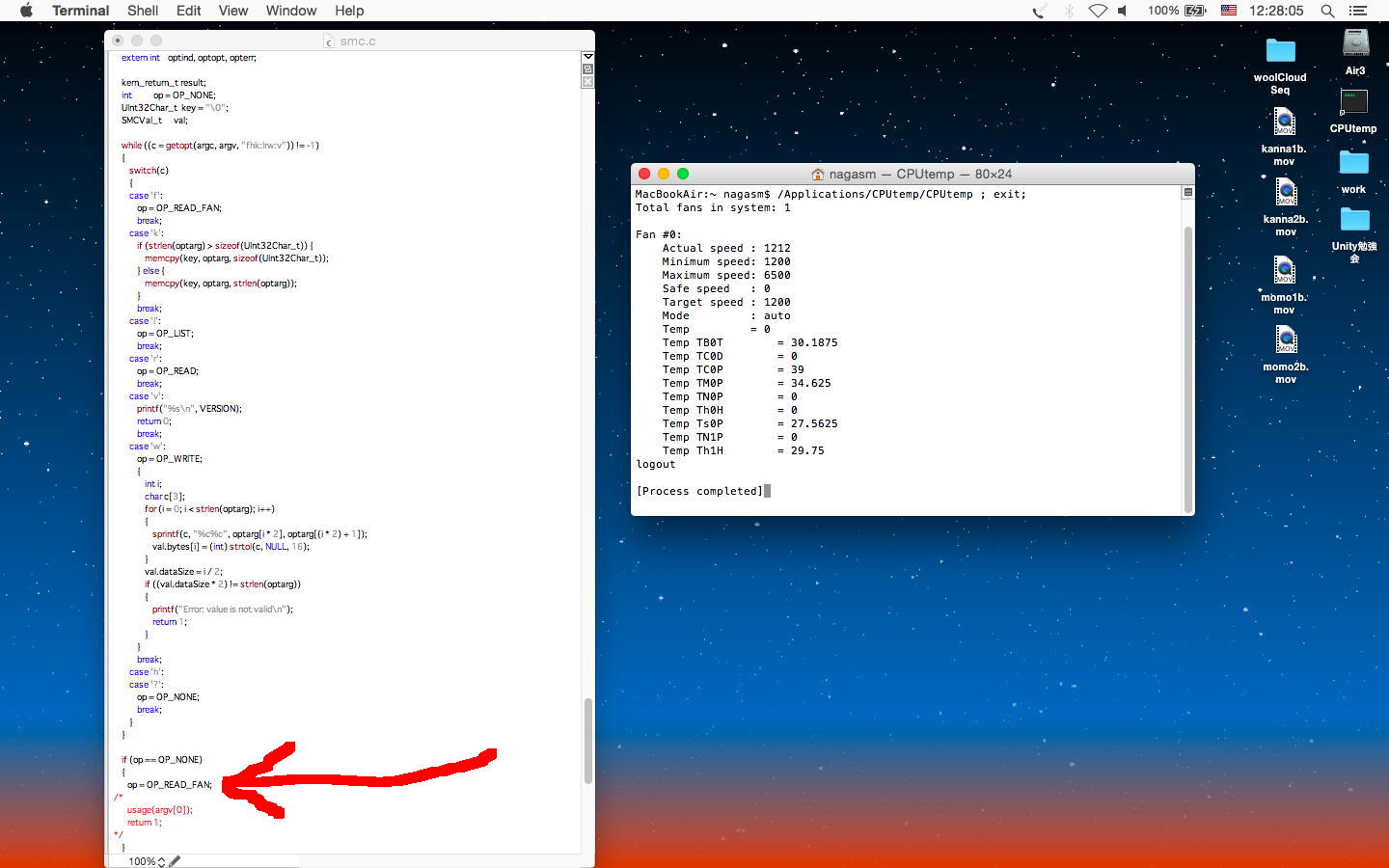This screenshot has height=868, width=1389.
Task: Click the 12:28:05 menu bar clock
Action: tap(1276, 11)
